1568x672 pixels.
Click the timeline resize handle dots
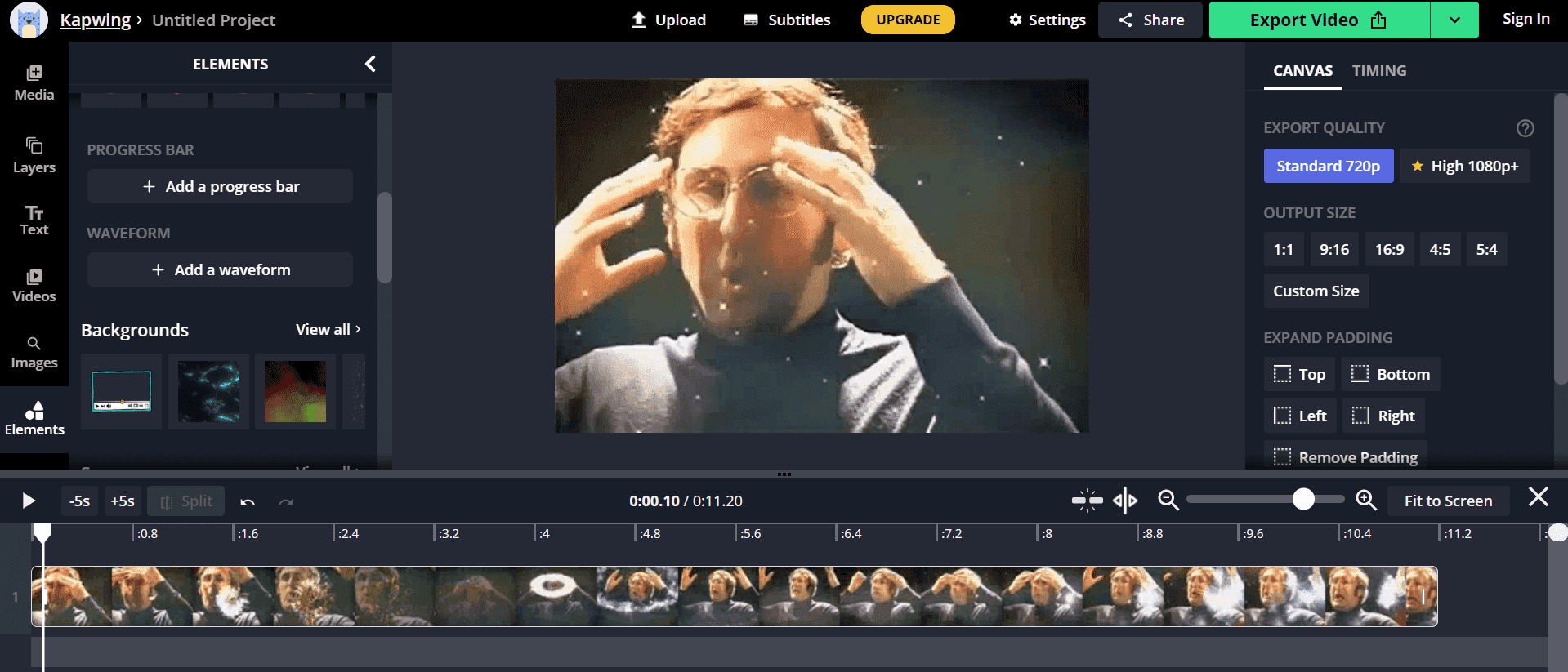[x=784, y=474]
